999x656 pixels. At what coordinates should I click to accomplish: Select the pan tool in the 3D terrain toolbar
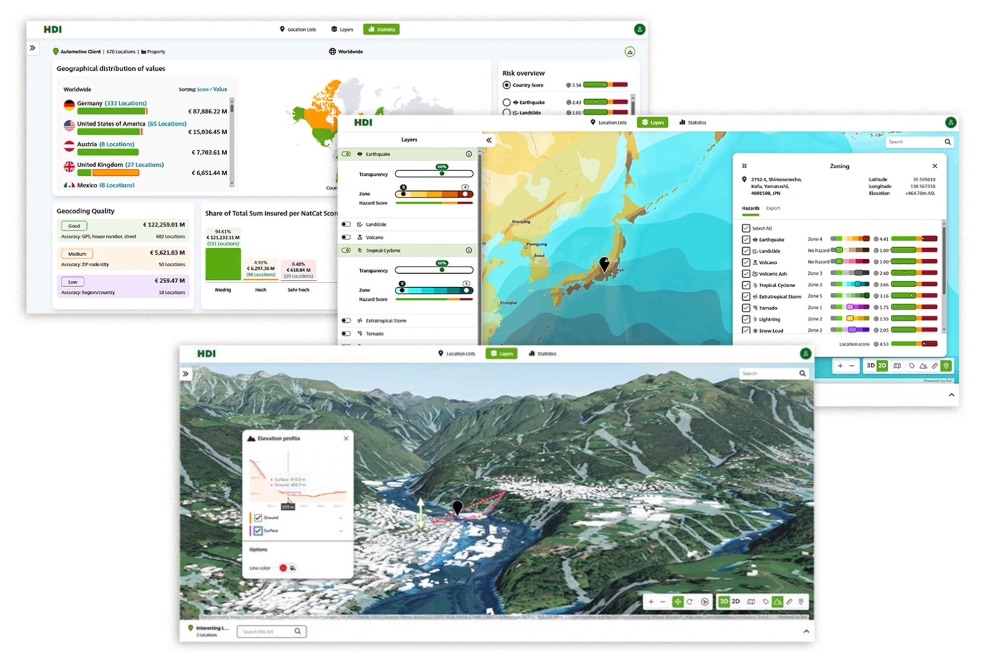click(x=677, y=602)
